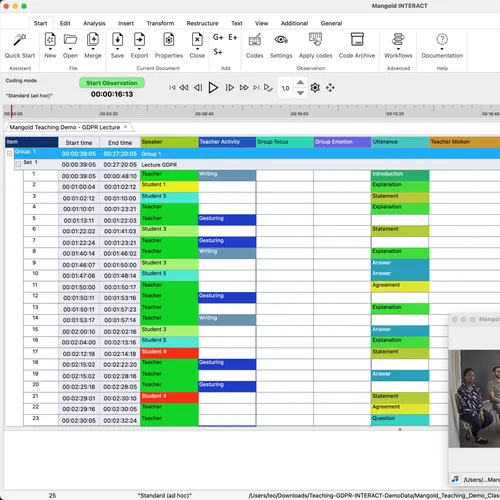Open the Save dropdown arrow

pos(117,49)
